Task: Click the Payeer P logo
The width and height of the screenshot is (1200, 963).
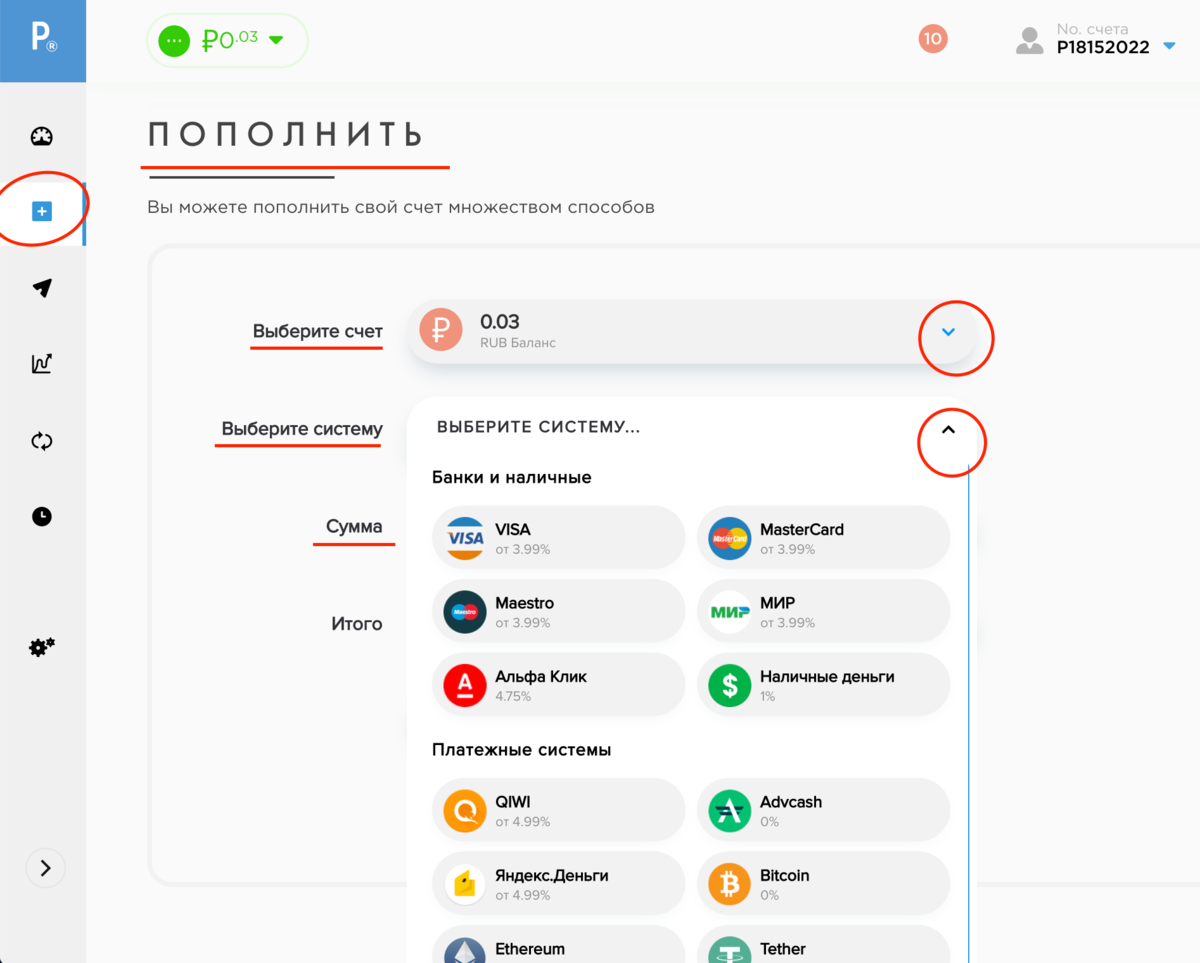Action: coord(43,39)
